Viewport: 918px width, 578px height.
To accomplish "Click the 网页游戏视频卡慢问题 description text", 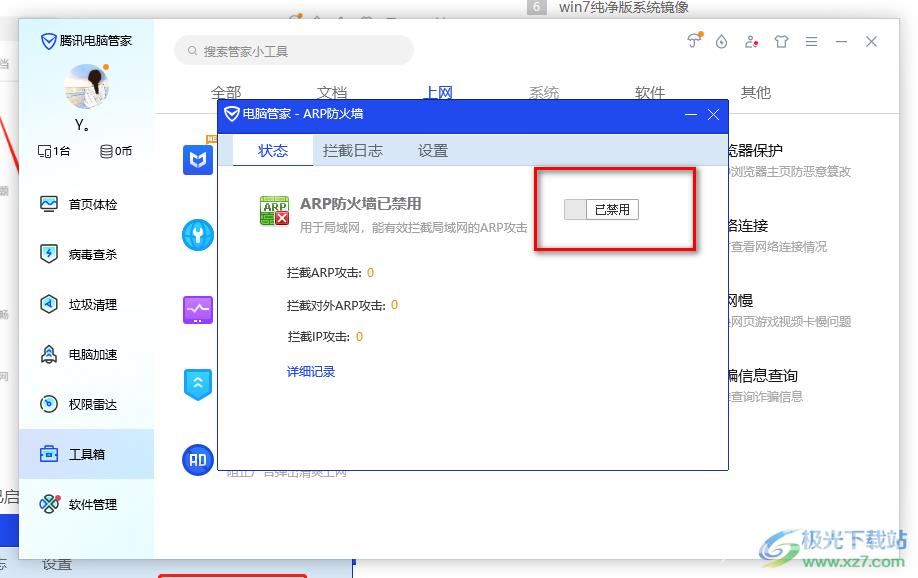I will pos(790,322).
